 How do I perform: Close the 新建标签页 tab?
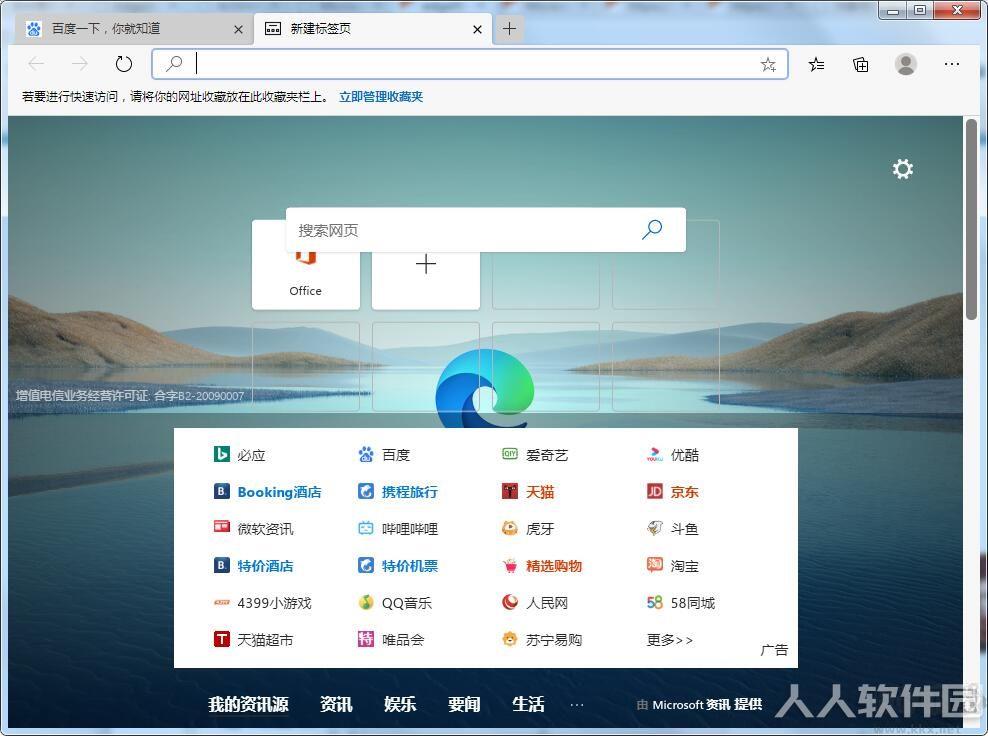477,29
